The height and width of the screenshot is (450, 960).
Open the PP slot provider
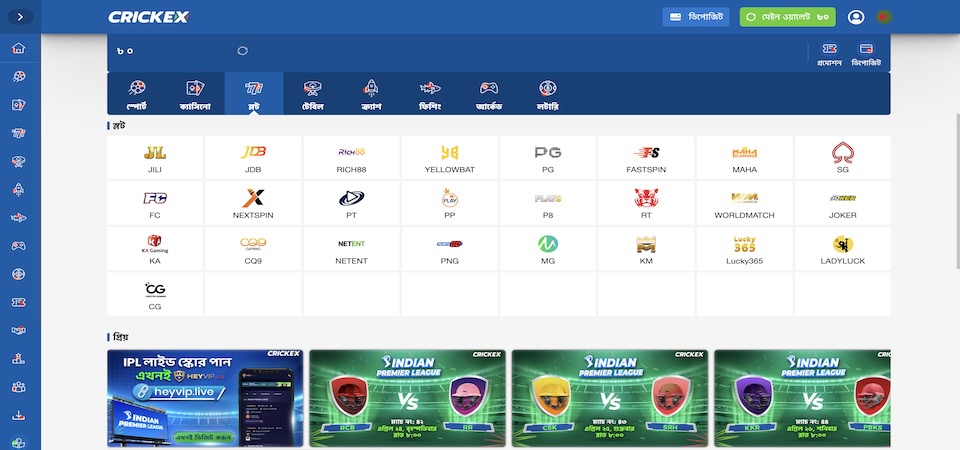tap(449, 203)
